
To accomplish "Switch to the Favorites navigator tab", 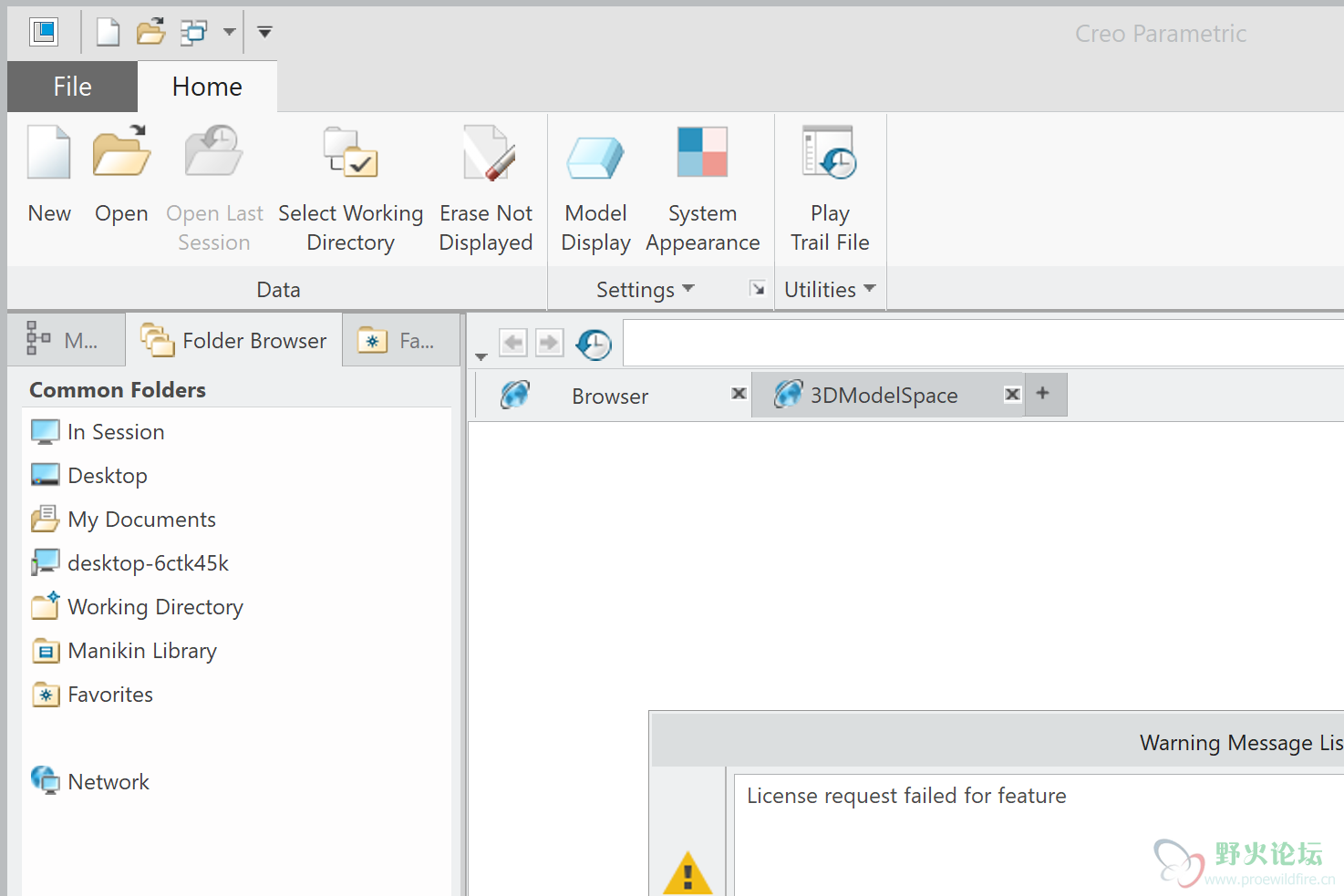I will click(x=401, y=340).
